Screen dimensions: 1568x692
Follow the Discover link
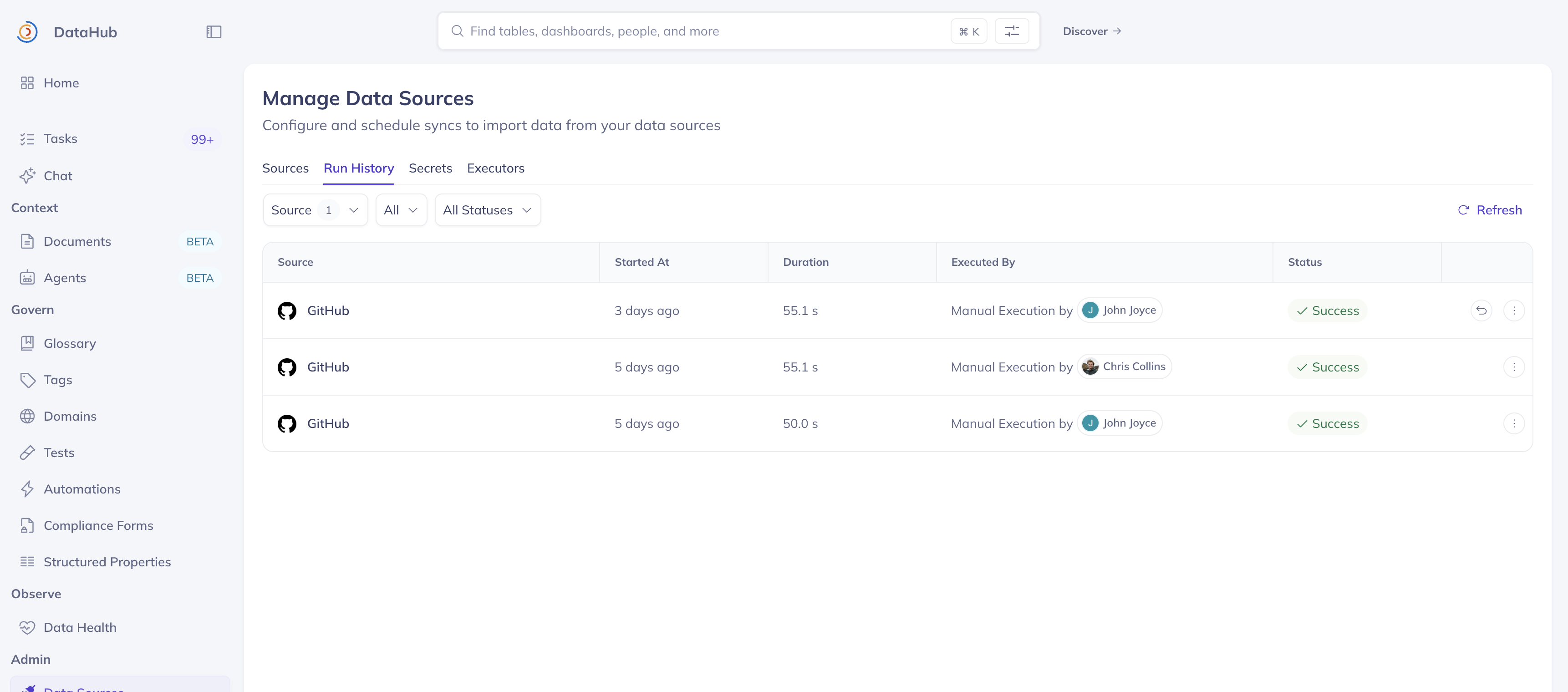pos(1092,31)
